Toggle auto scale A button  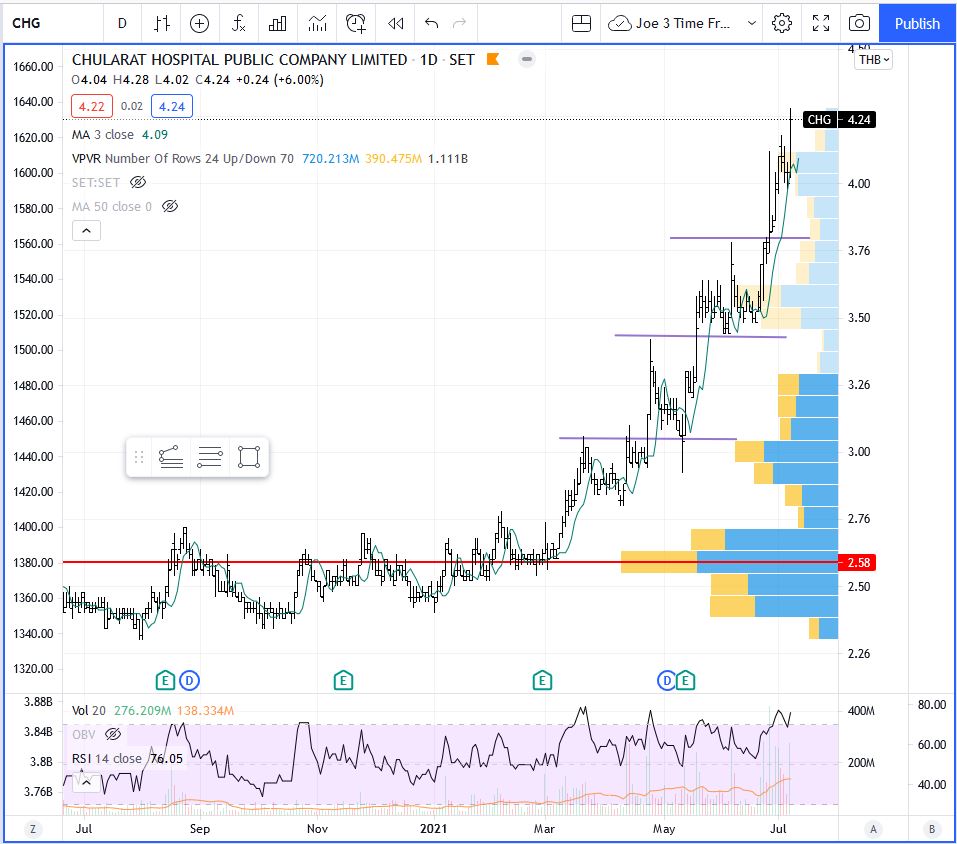[873, 829]
